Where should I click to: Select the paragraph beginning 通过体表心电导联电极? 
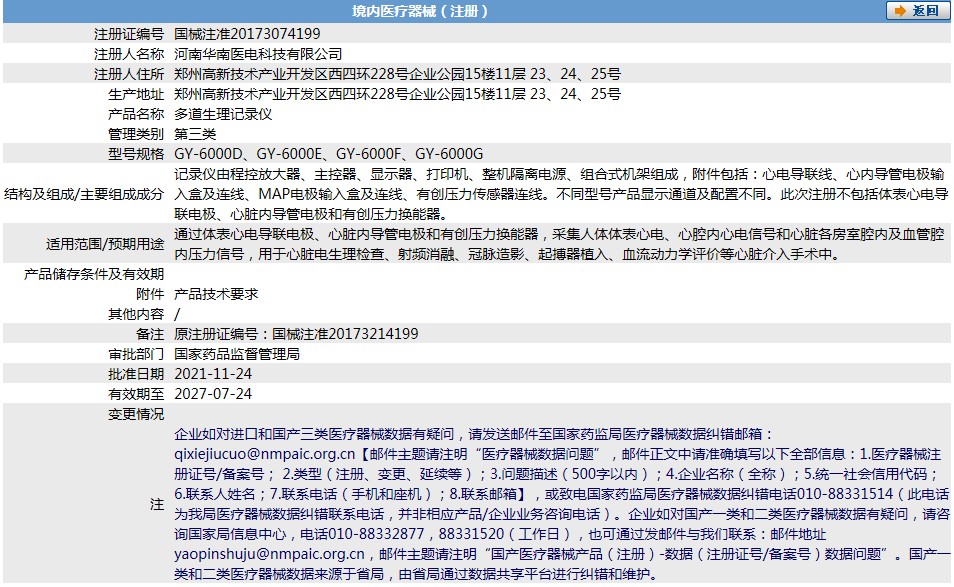pyautogui.click(x=559, y=244)
